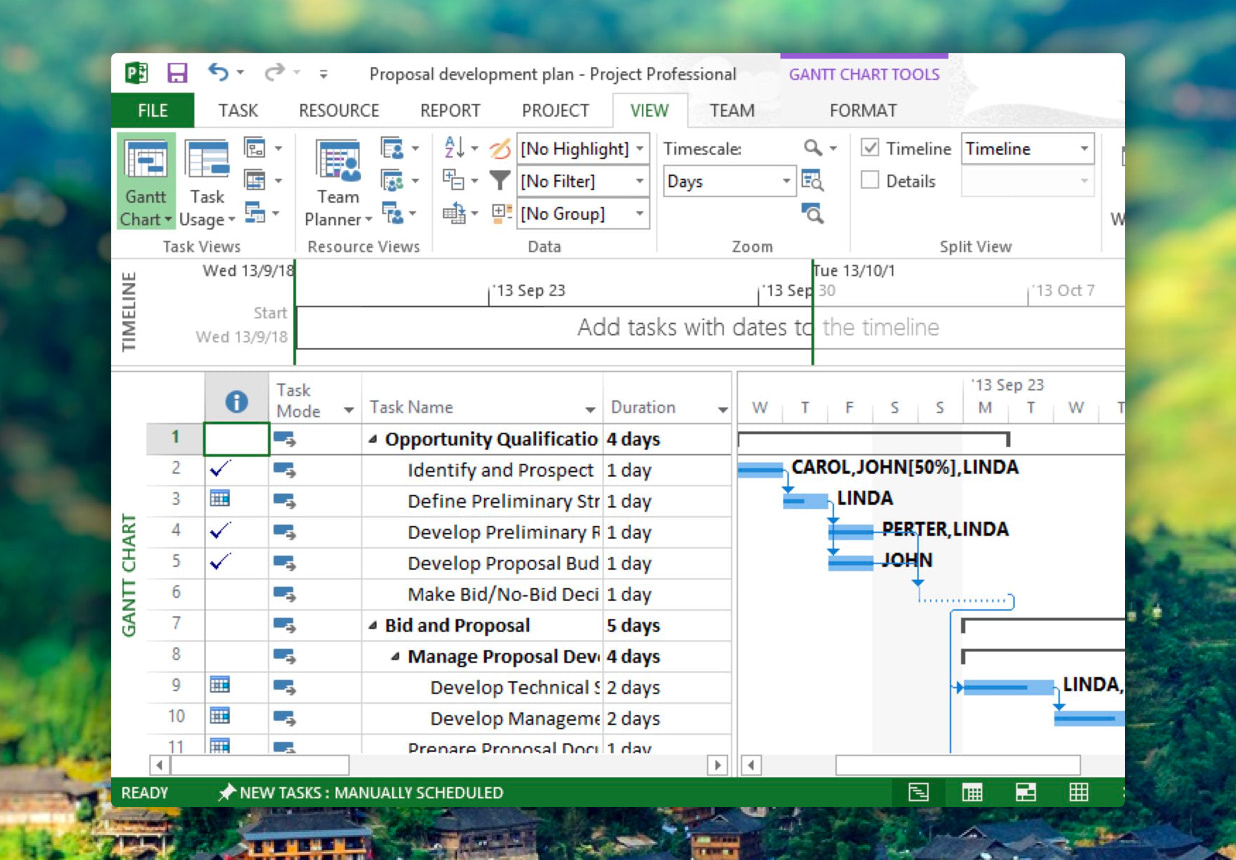Click the Undo arrow icon
The image size is (1236, 860).
pos(218,72)
